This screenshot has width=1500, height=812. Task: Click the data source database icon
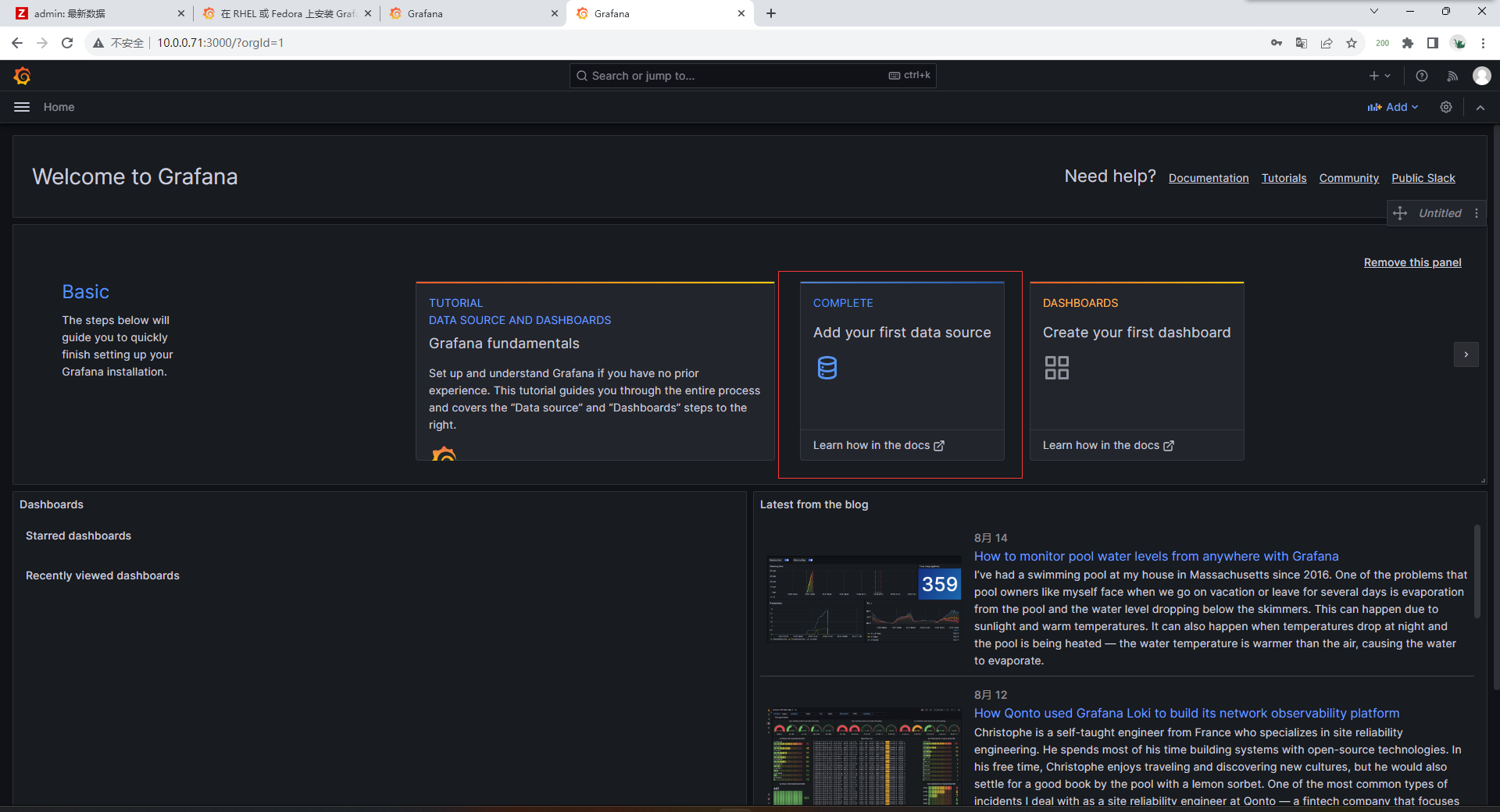pyautogui.click(x=827, y=368)
